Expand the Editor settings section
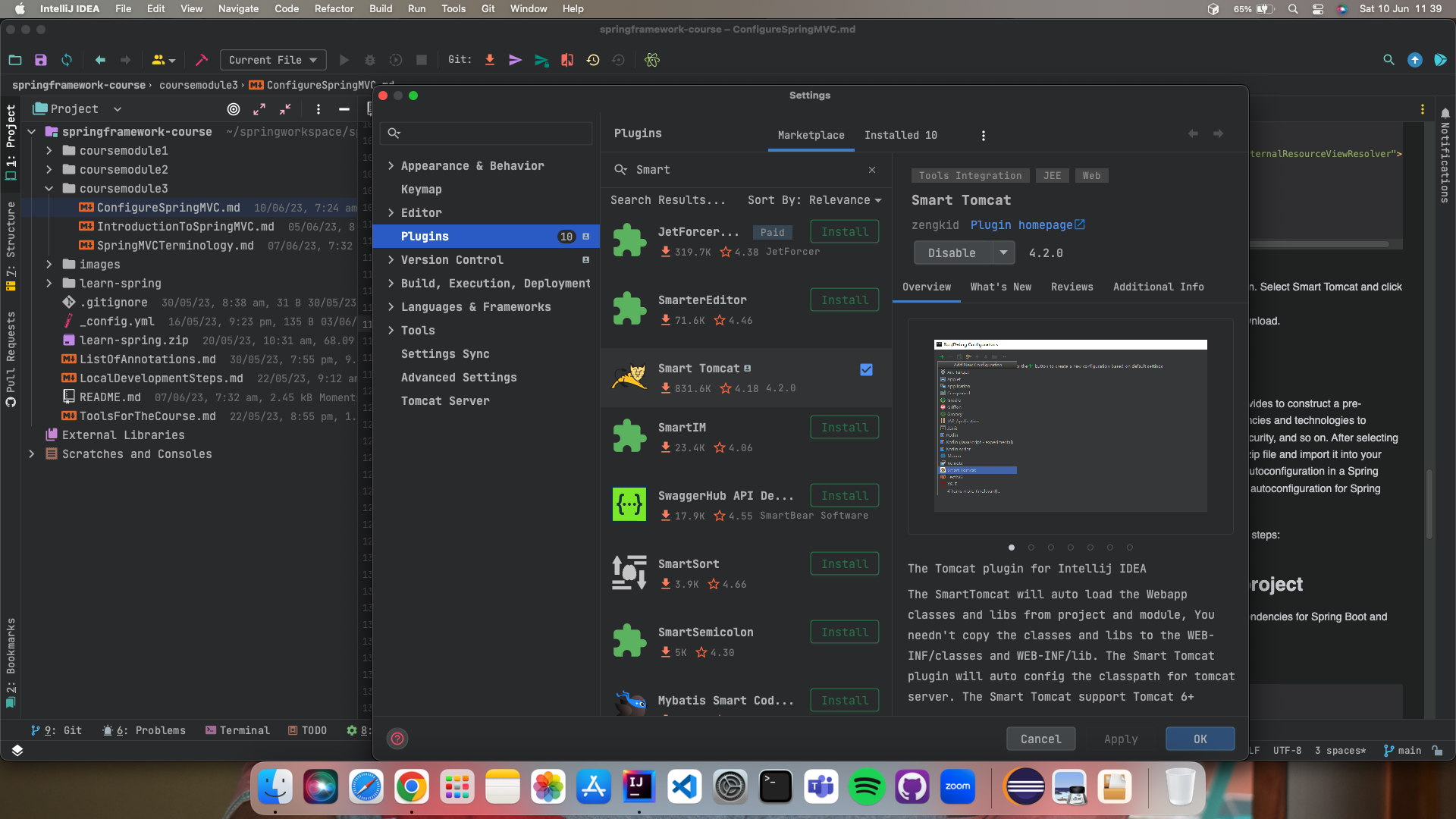The height and width of the screenshot is (819, 1456). click(391, 213)
